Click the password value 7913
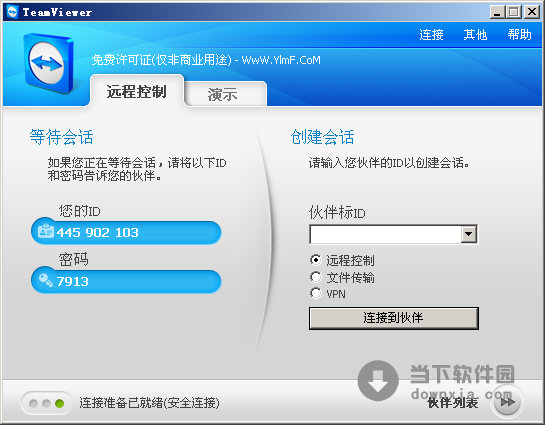Viewport: 545px width, 425px height. tap(73, 281)
